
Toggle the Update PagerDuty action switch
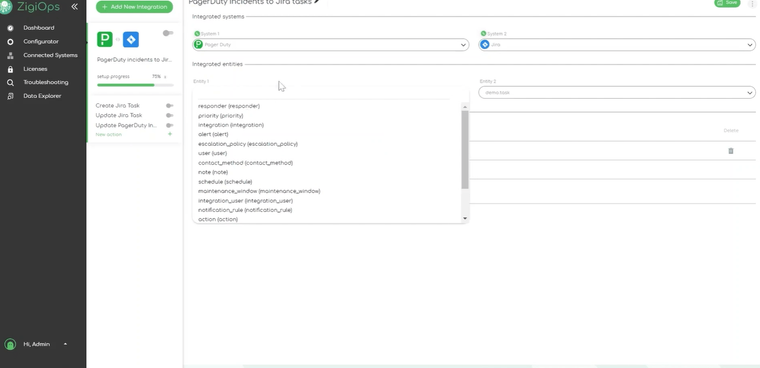click(x=169, y=125)
